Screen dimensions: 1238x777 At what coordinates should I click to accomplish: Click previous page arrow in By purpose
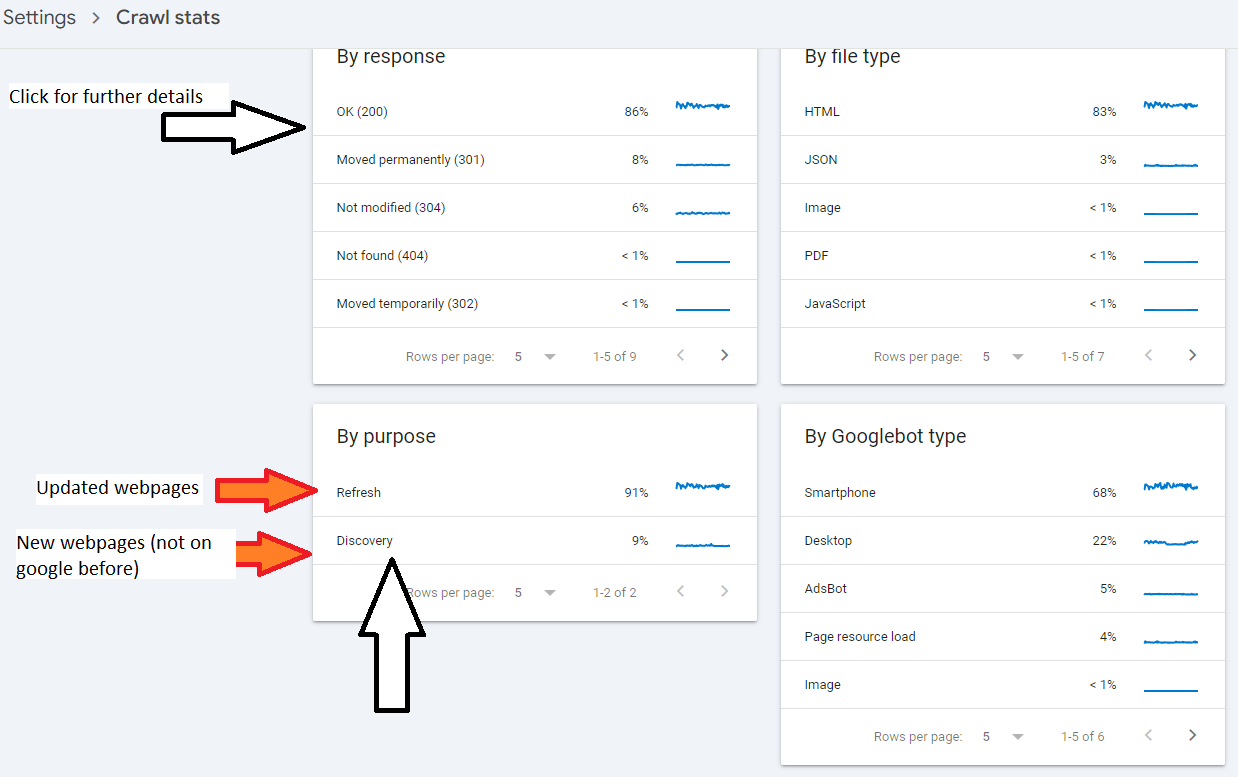(681, 592)
